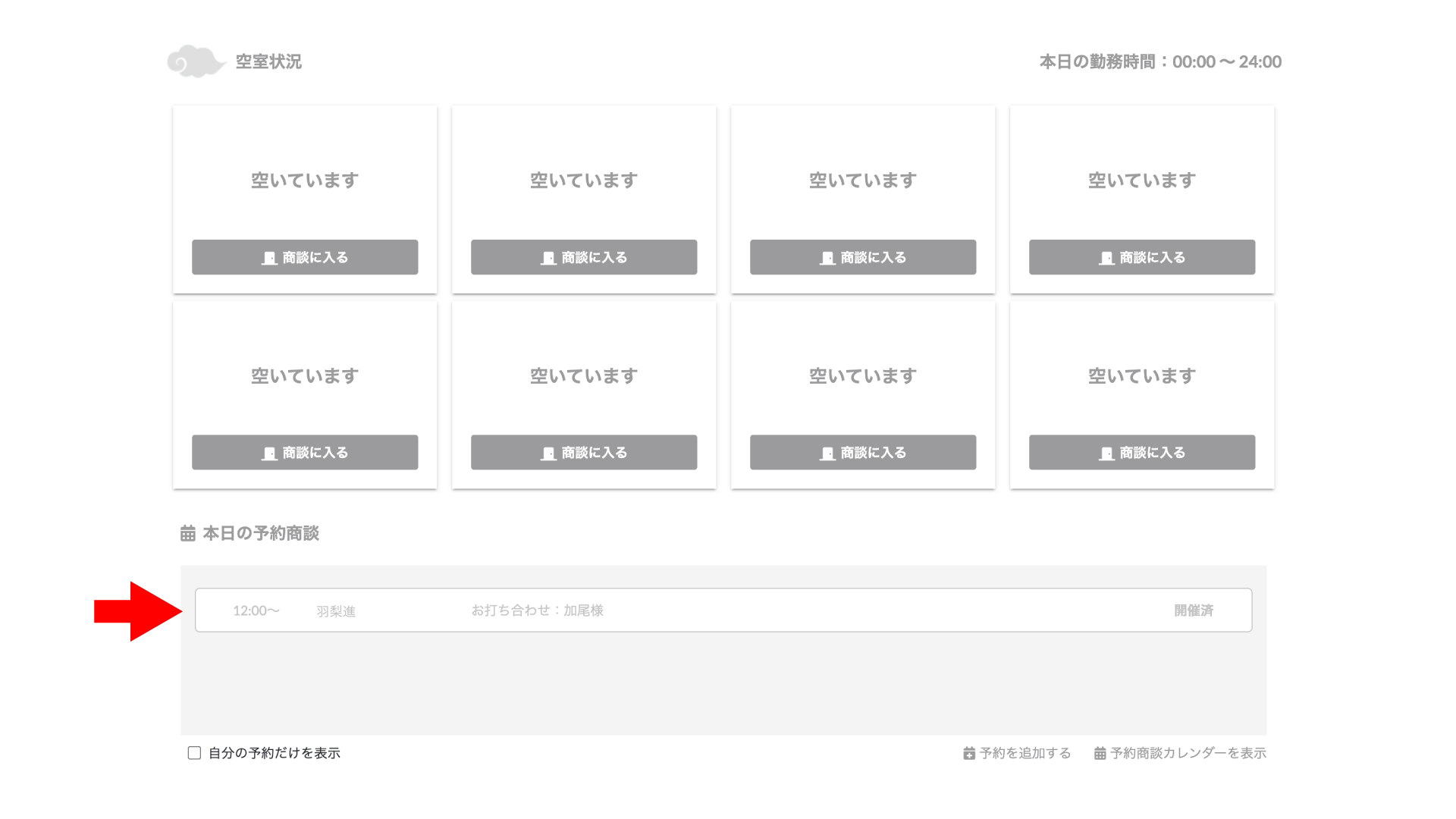This screenshot has height=819, width=1456.
Task: Click the door icon in bottom-right room's button
Action: [1106, 453]
